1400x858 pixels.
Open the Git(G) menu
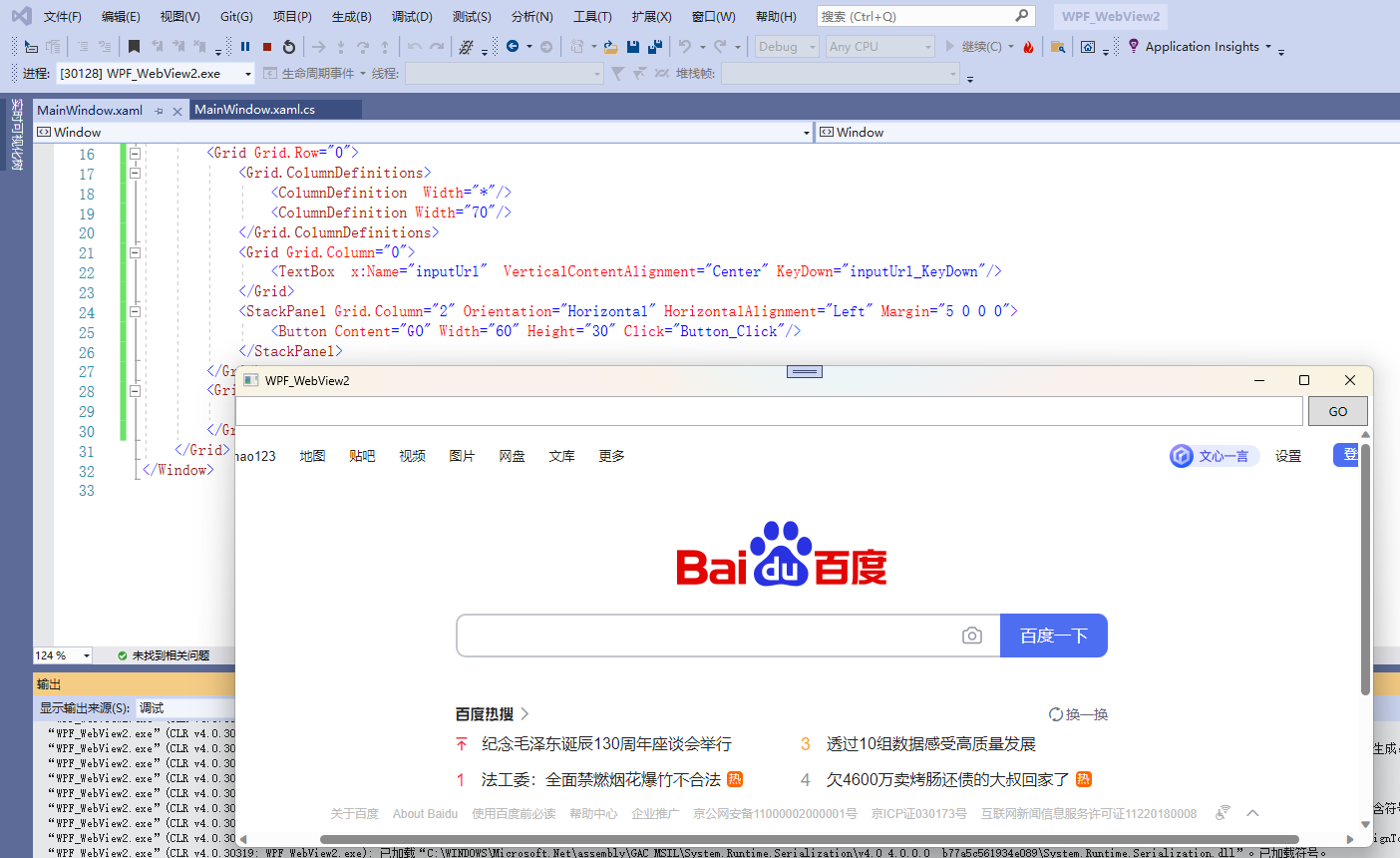point(236,16)
